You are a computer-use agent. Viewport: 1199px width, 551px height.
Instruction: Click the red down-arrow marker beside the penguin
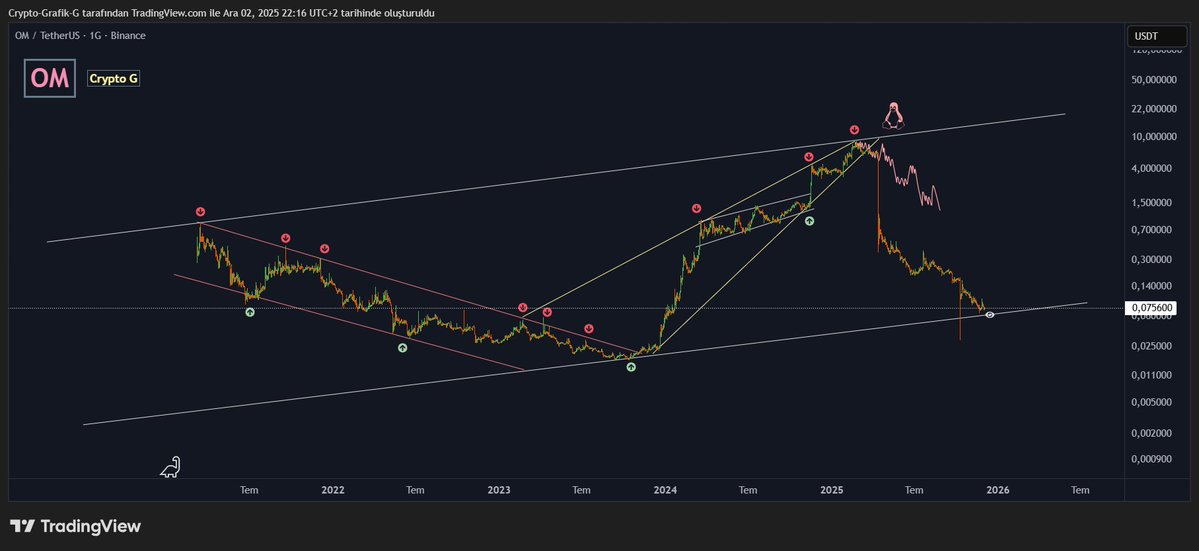pyautogui.click(x=854, y=130)
